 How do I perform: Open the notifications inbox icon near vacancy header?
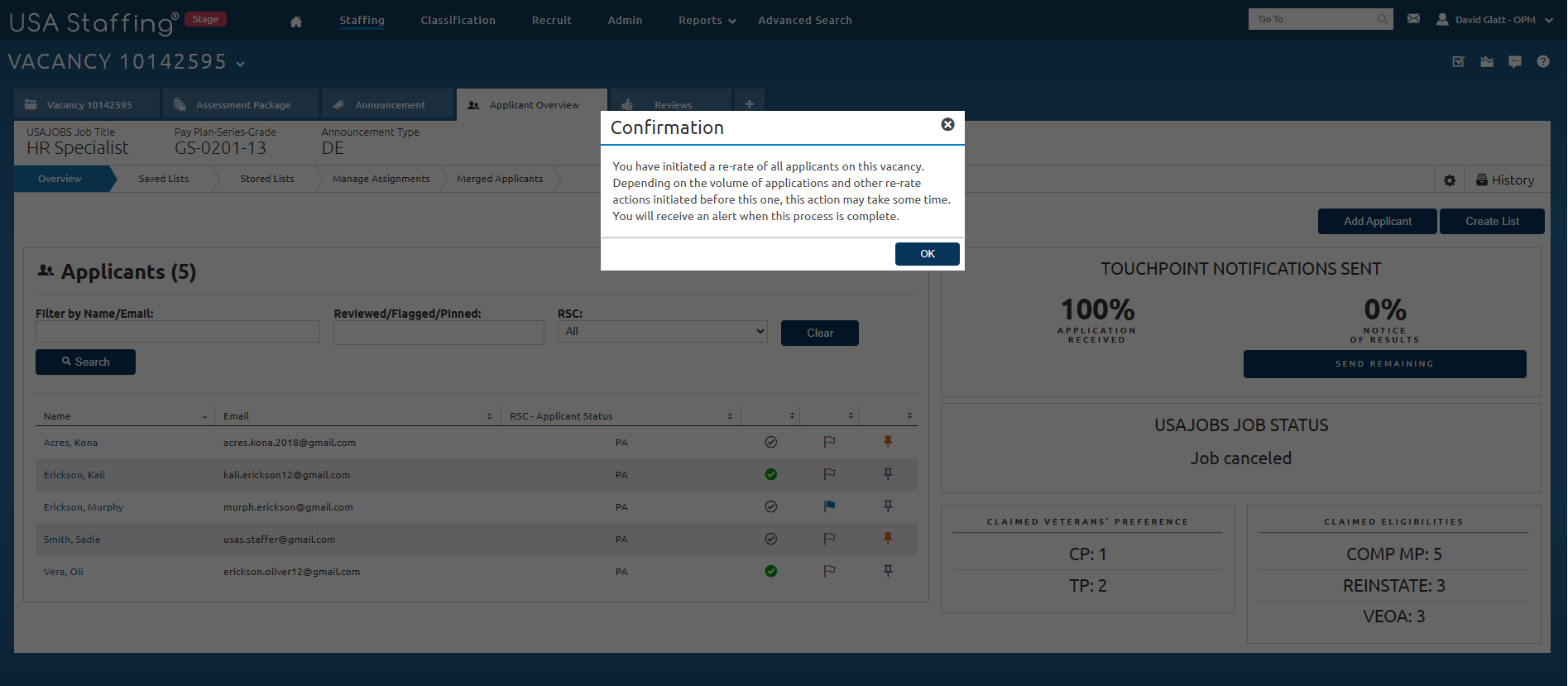pyautogui.click(x=1487, y=61)
